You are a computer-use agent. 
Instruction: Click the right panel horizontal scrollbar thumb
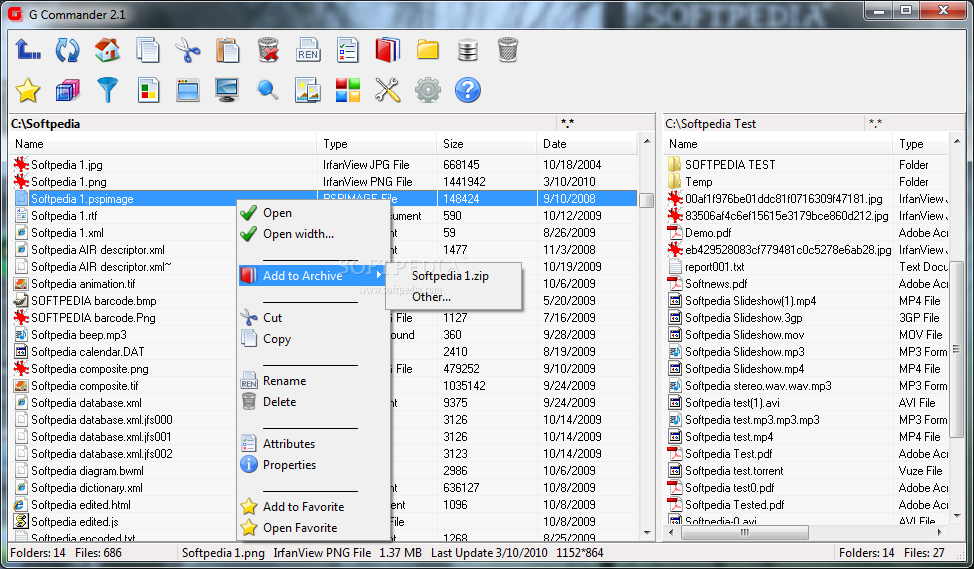(x=745, y=532)
